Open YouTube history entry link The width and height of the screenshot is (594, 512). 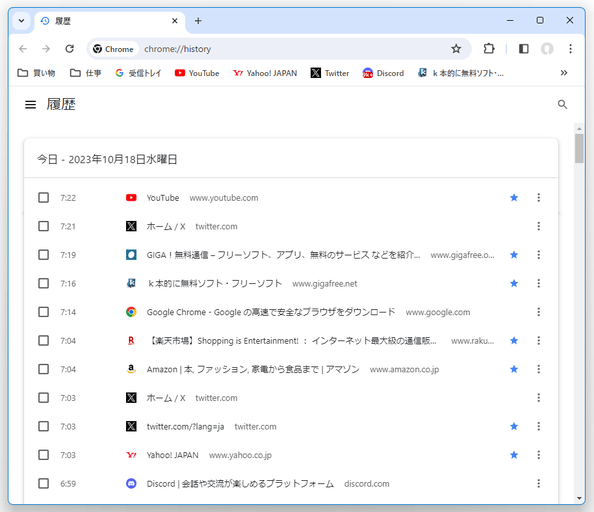pos(163,198)
